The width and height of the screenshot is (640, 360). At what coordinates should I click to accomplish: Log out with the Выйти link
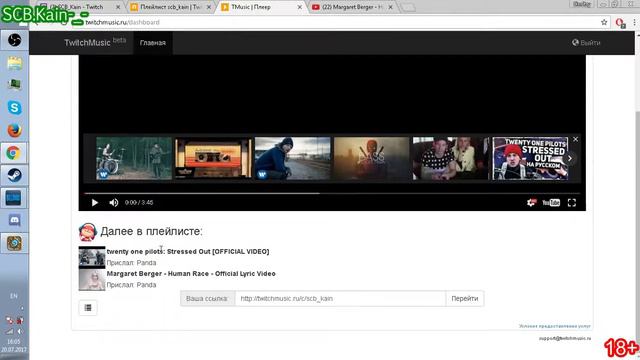[586, 42]
